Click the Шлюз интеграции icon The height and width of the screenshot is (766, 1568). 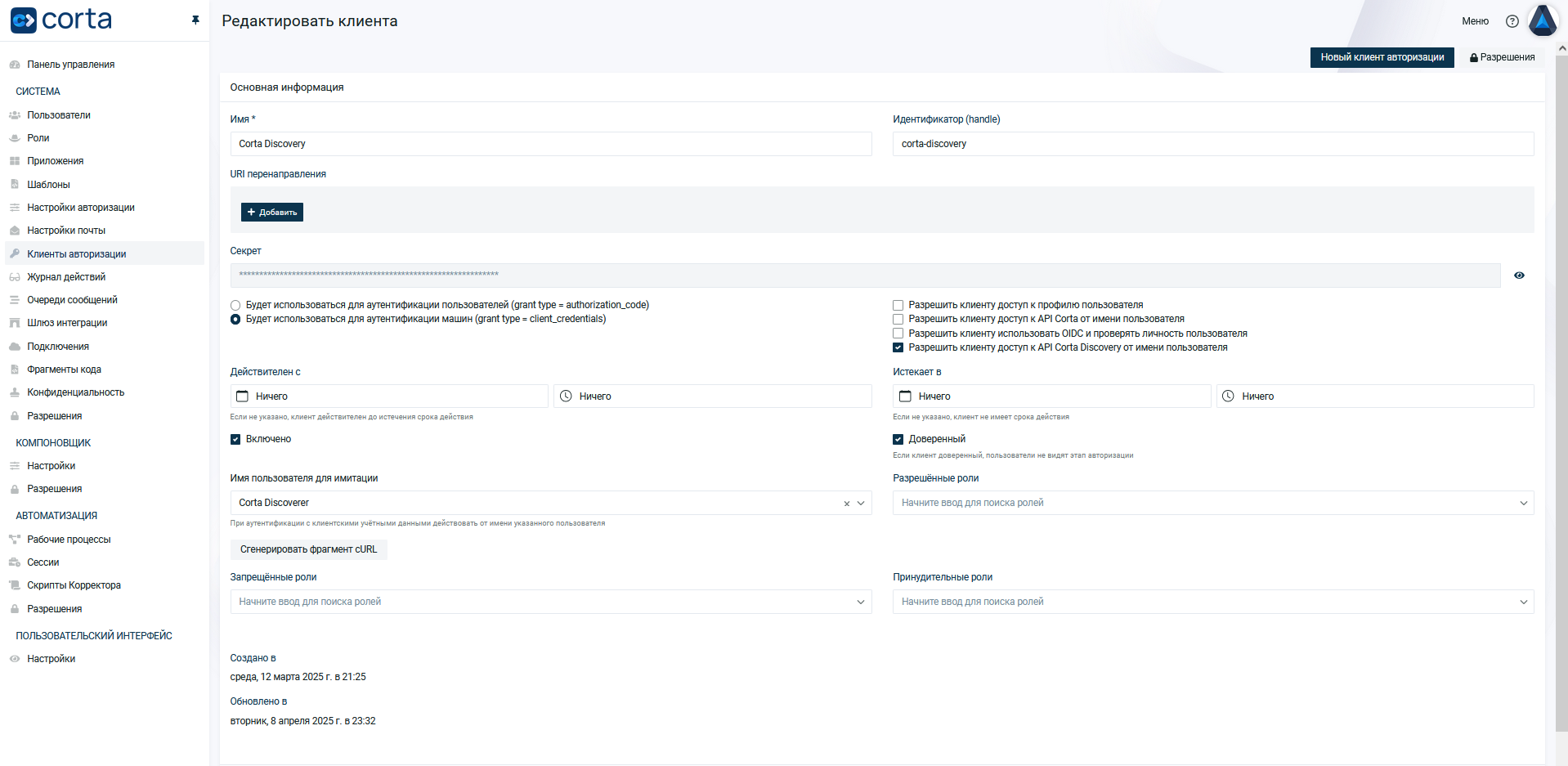tap(15, 323)
